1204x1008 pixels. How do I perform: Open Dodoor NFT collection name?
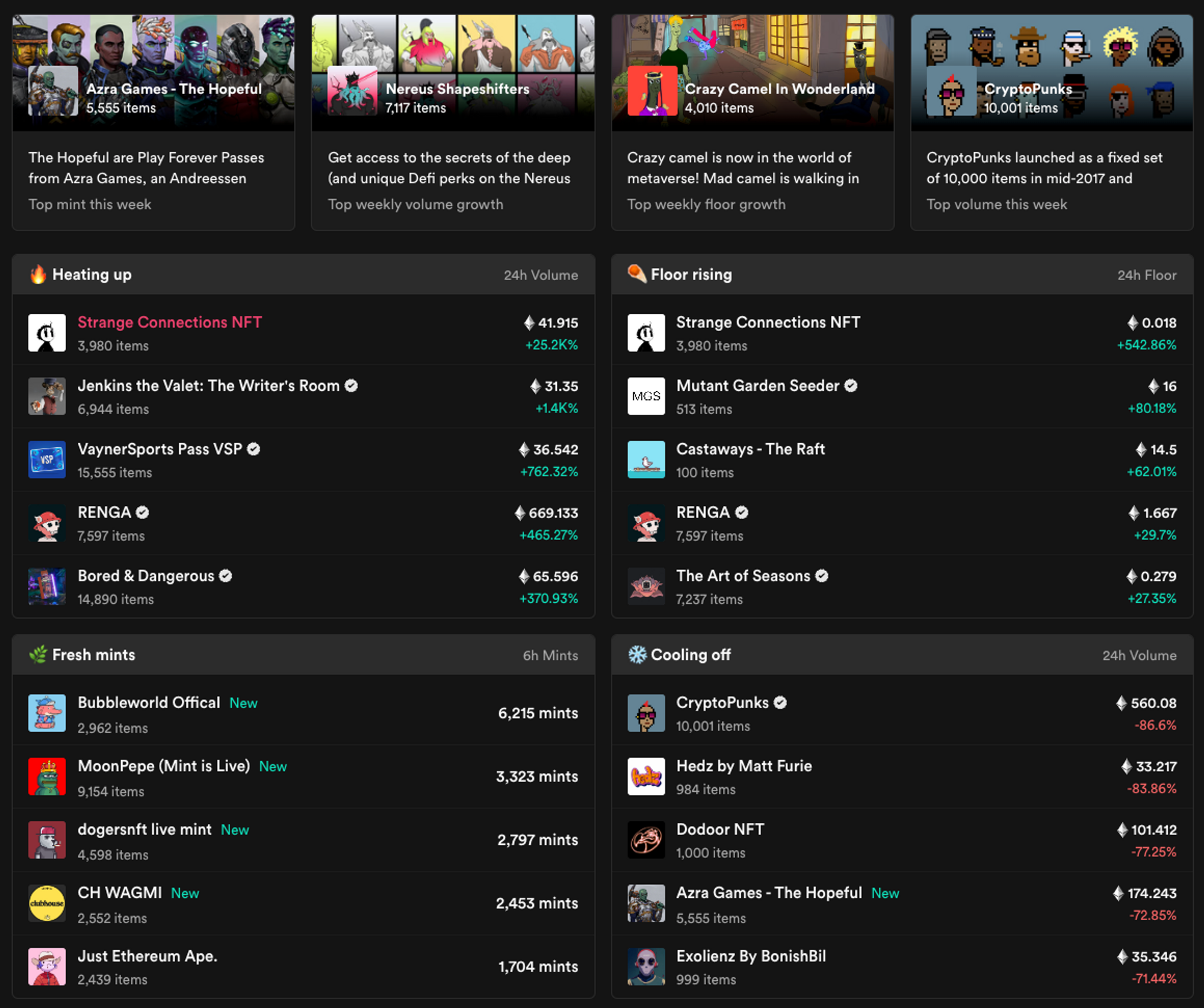720,830
